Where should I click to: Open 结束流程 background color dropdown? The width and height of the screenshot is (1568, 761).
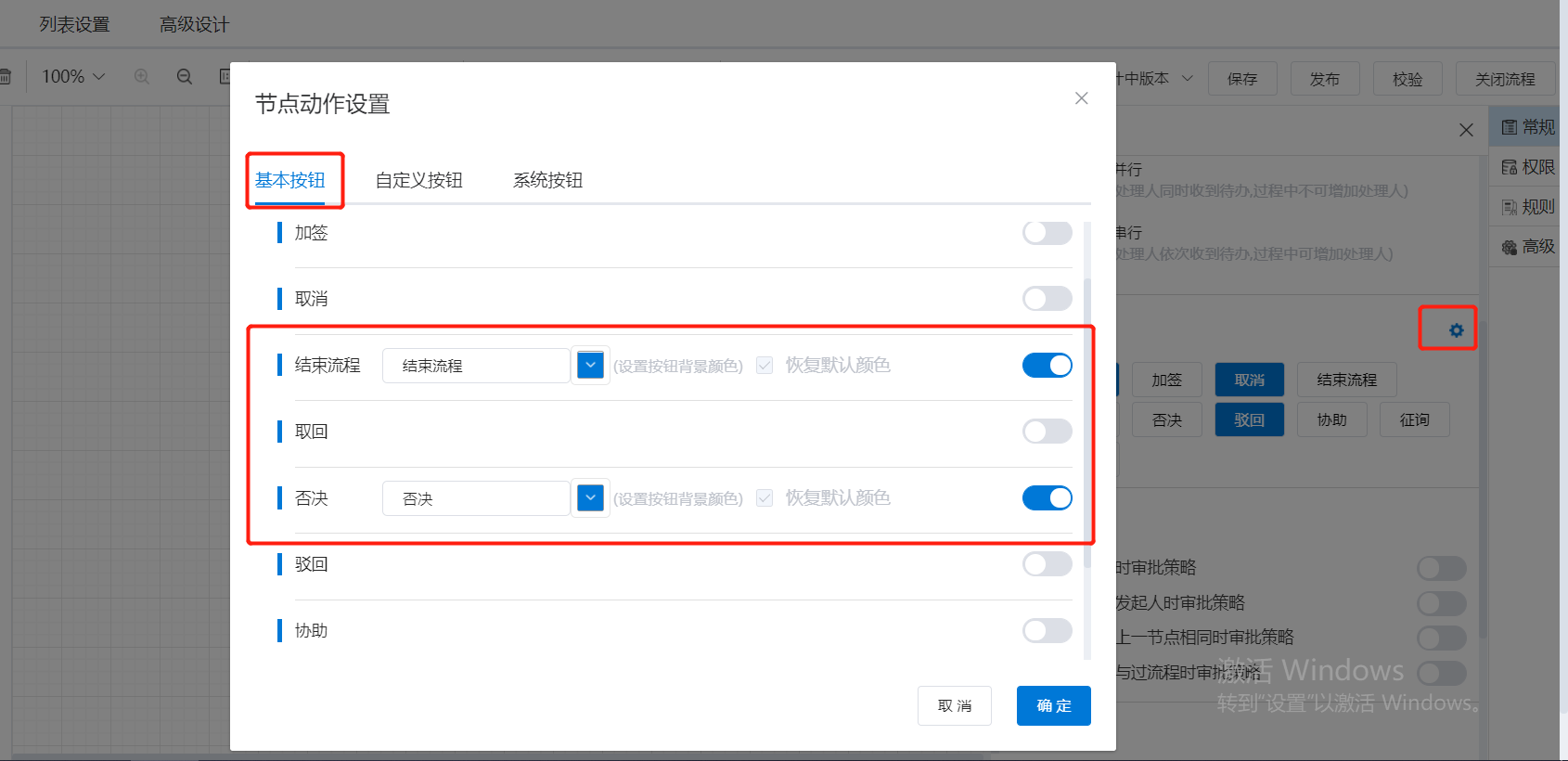click(590, 366)
